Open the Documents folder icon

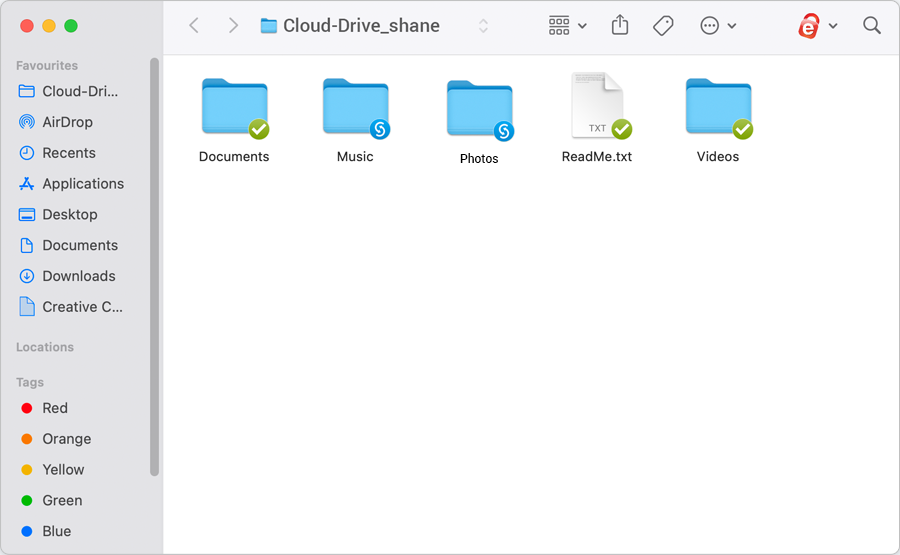point(235,107)
